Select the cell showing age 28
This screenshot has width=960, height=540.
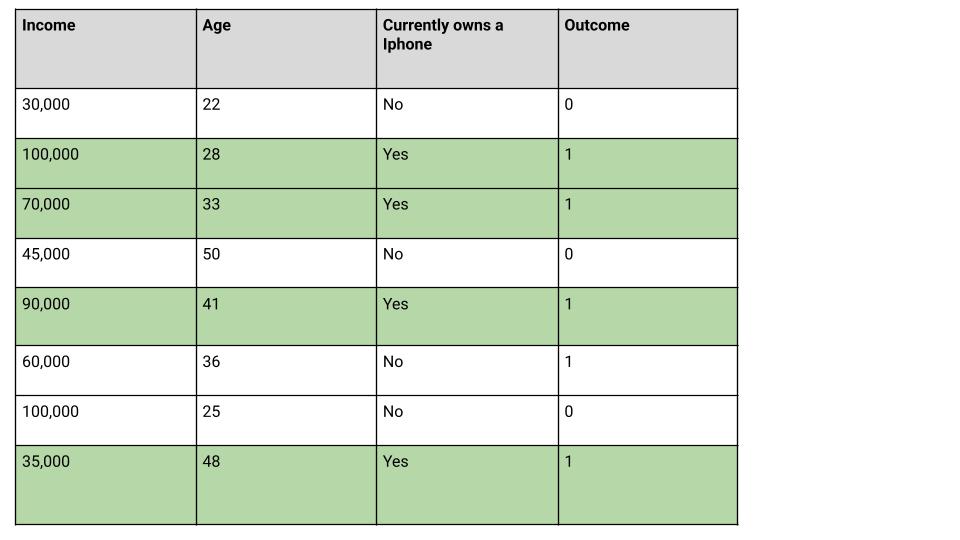click(287, 163)
